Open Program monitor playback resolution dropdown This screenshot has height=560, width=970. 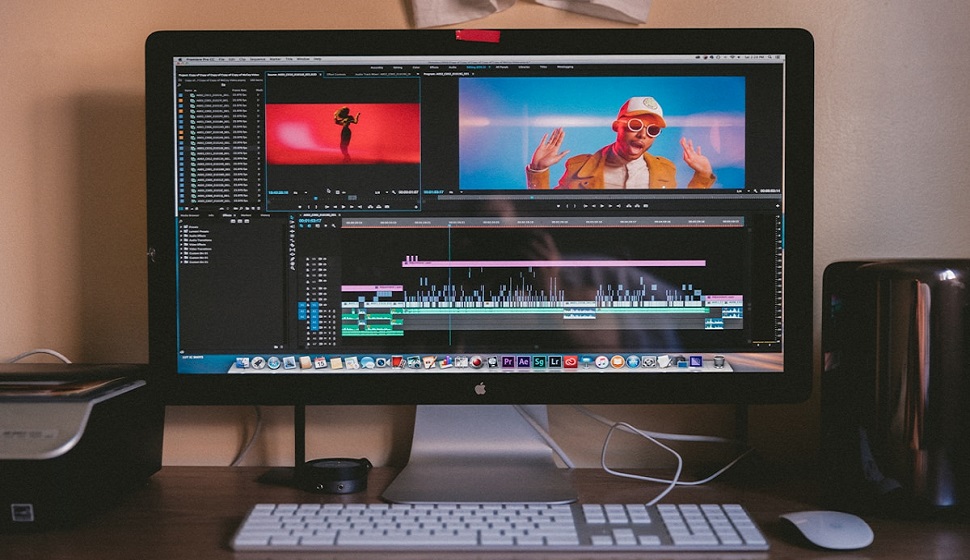(x=743, y=191)
